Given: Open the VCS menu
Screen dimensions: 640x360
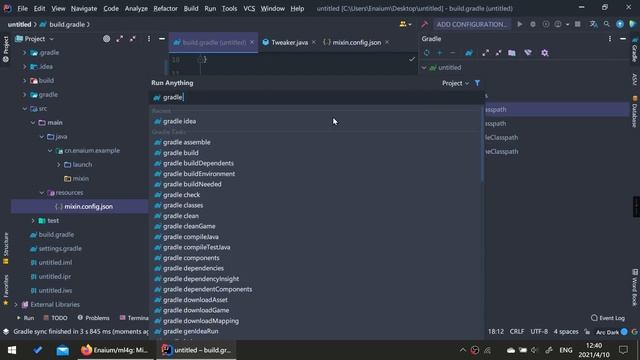Looking at the screenshot, I should point(249,8).
